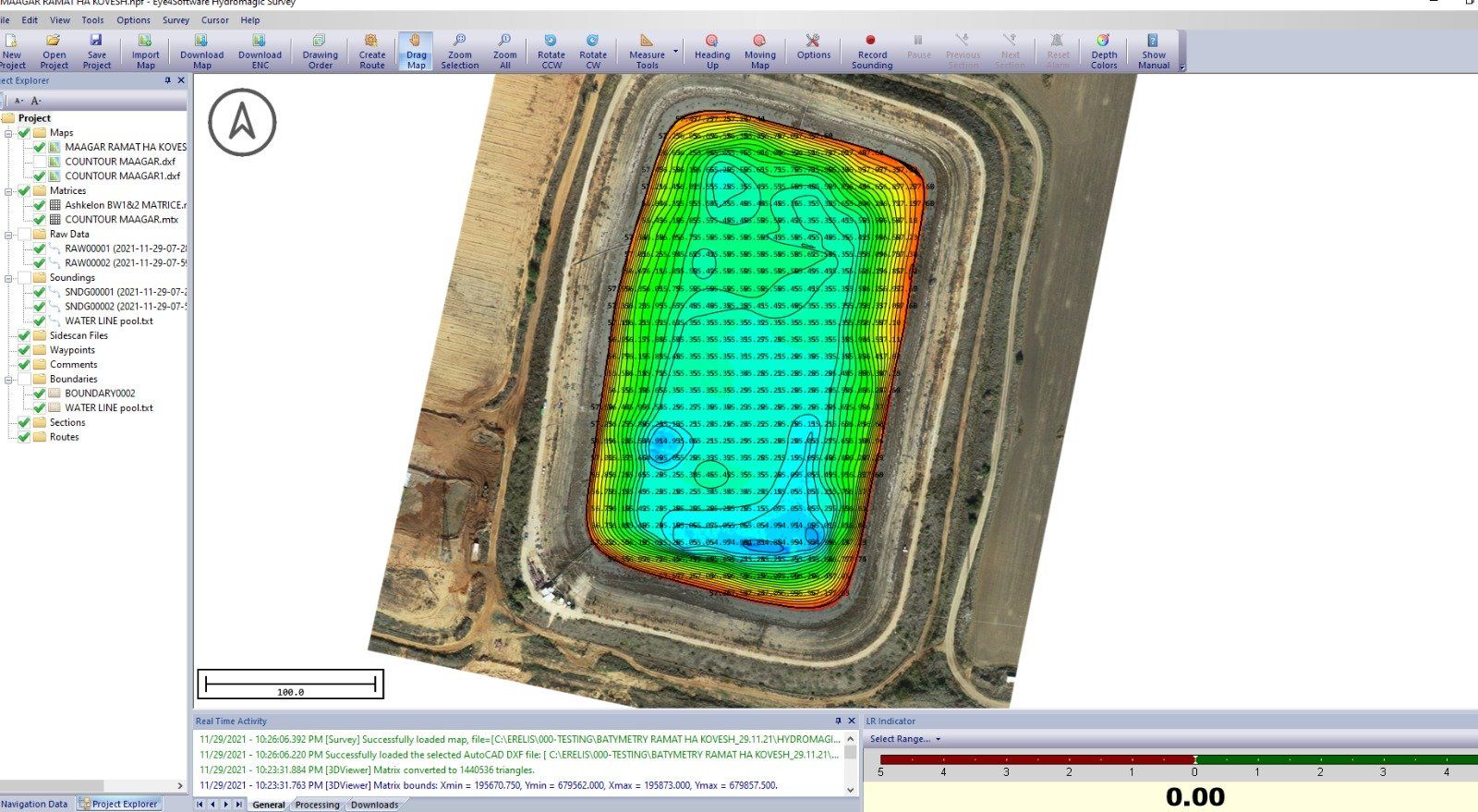Click the Reset Alarm icon

pyautogui.click(x=1058, y=52)
